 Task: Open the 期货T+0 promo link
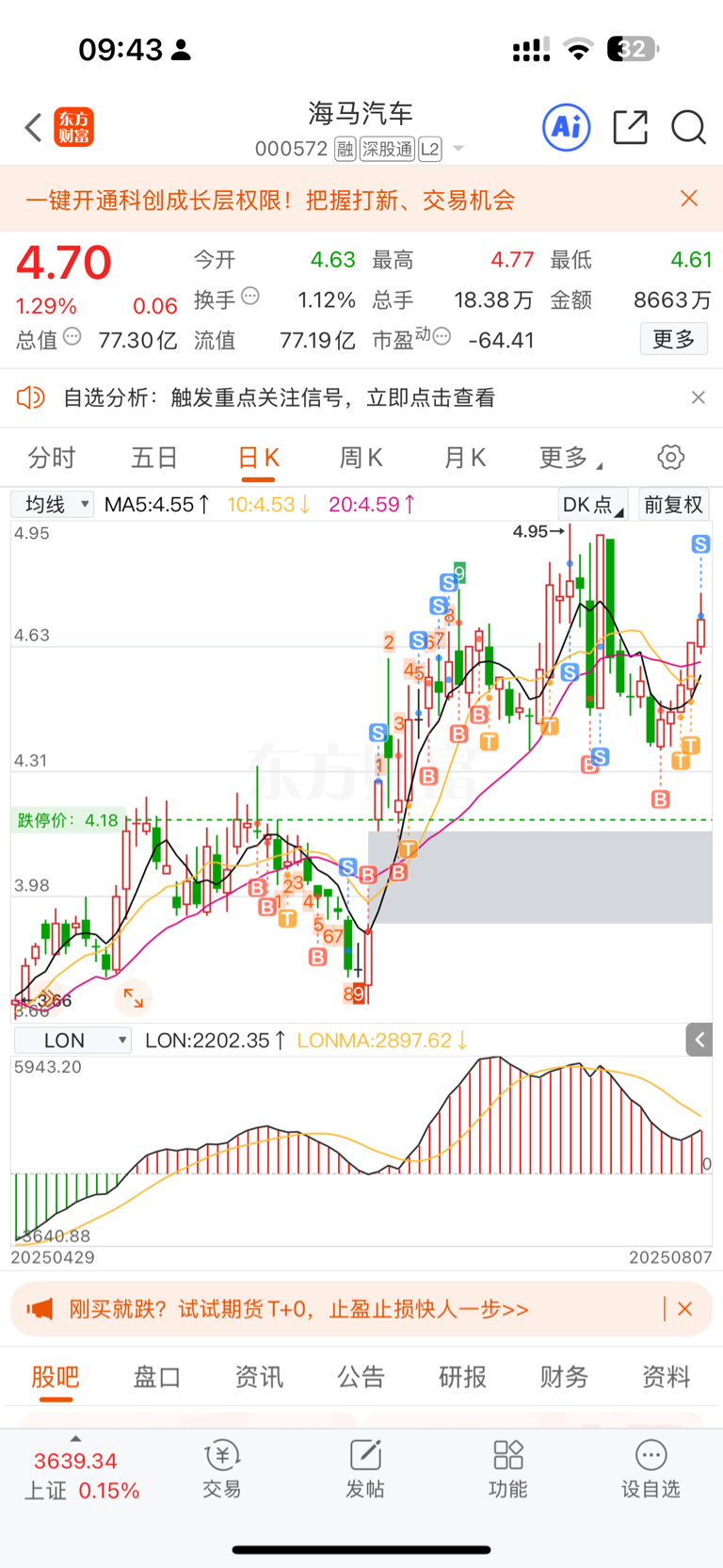click(298, 1309)
